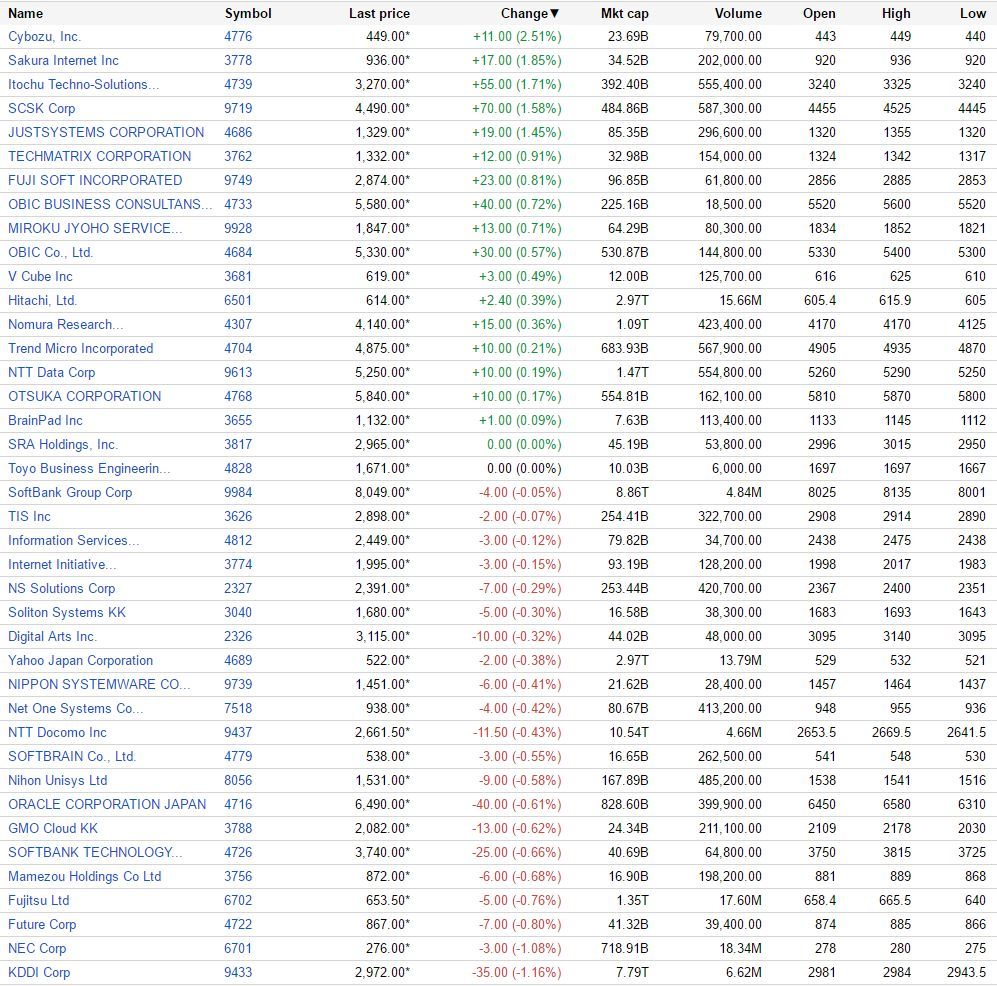Sort by Last price column header
Screen dimensions: 997x986
point(379,13)
